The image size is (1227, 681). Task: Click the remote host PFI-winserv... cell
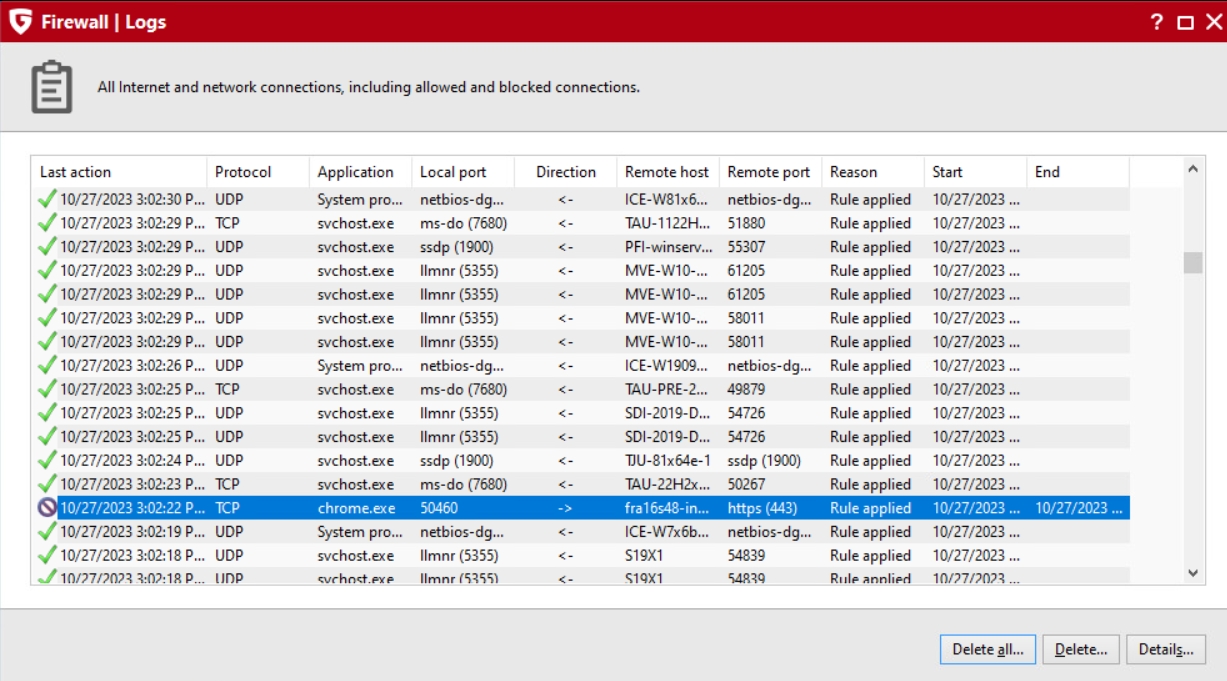click(x=667, y=246)
